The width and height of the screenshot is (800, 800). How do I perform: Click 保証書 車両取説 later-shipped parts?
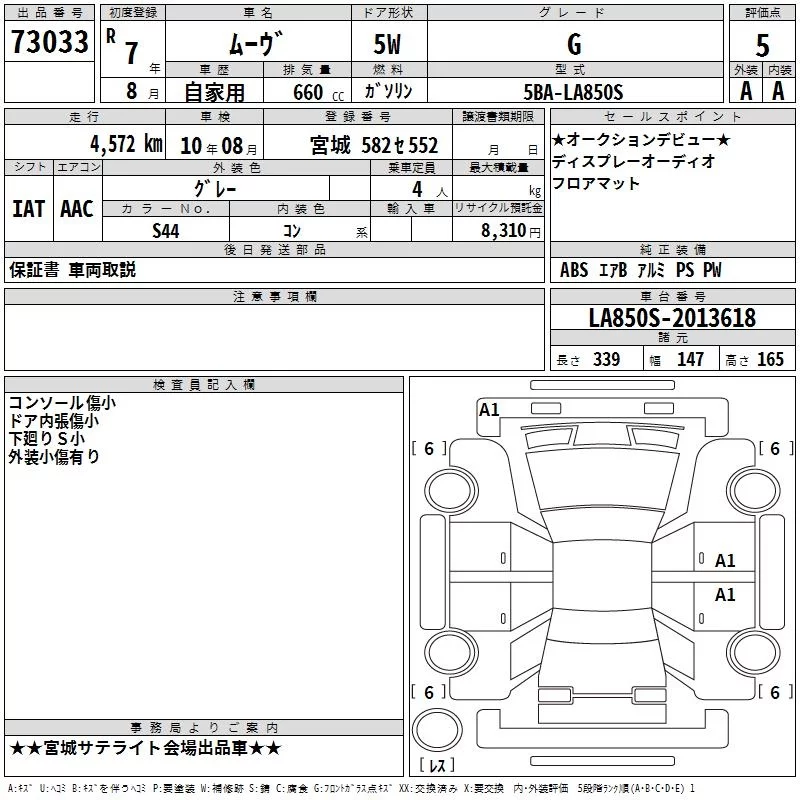72,269
